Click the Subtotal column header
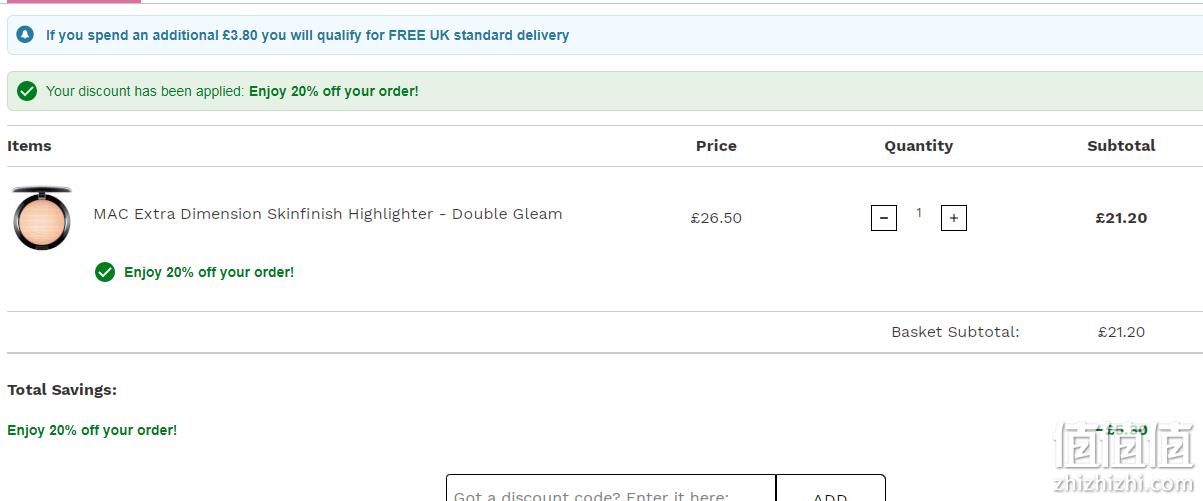1203x501 pixels. pyautogui.click(x=1121, y=146)
